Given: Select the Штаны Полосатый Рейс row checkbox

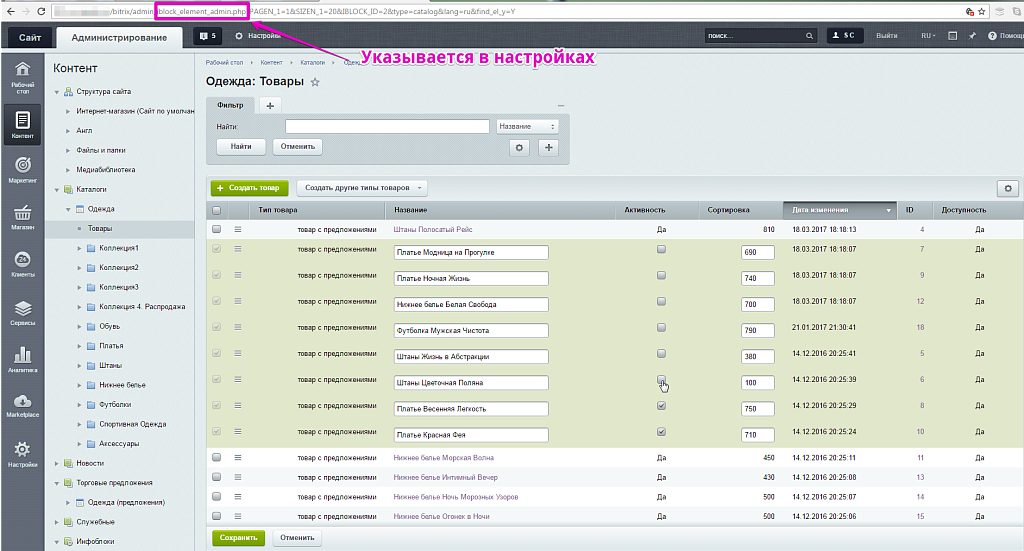Looking at the screenshot, I should [x=216, y=229].
